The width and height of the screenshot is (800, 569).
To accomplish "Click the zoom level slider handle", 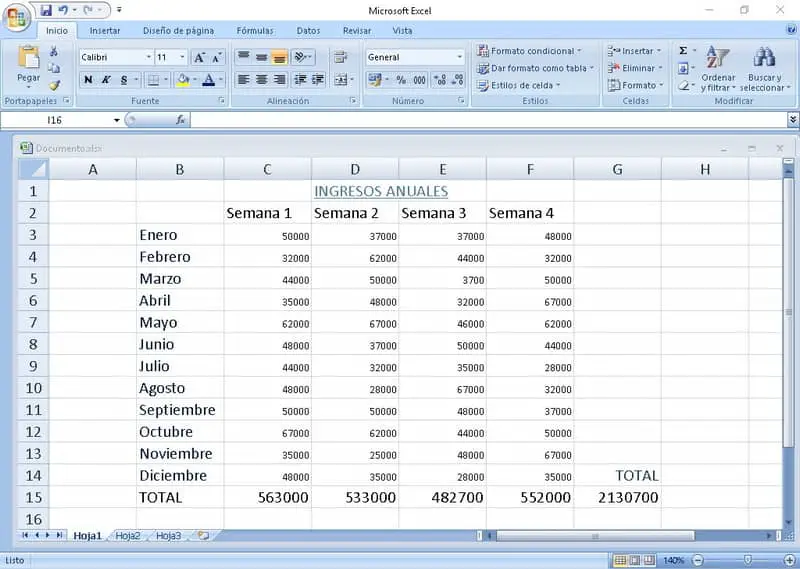I will (x=747, y=560).
